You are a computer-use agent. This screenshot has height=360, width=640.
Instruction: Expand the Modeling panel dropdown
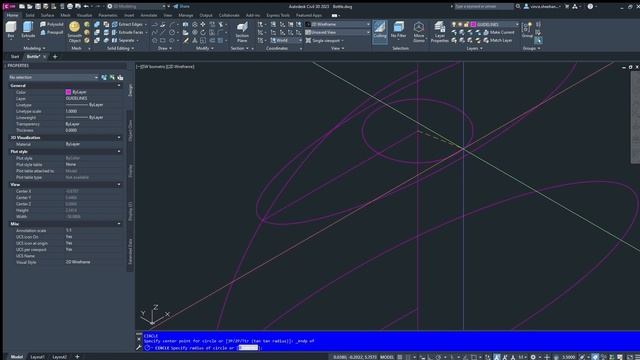coord(34,48)
